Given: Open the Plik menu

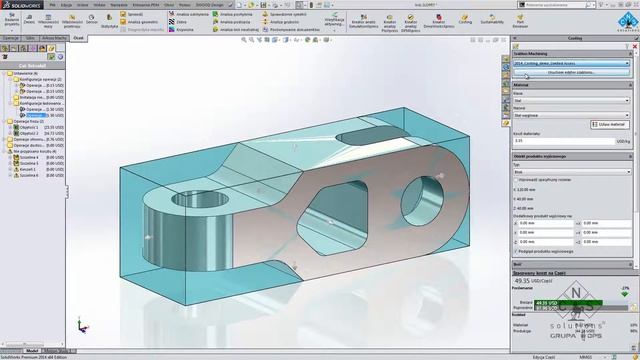Looking at the screenshot, I should point(52,5).
